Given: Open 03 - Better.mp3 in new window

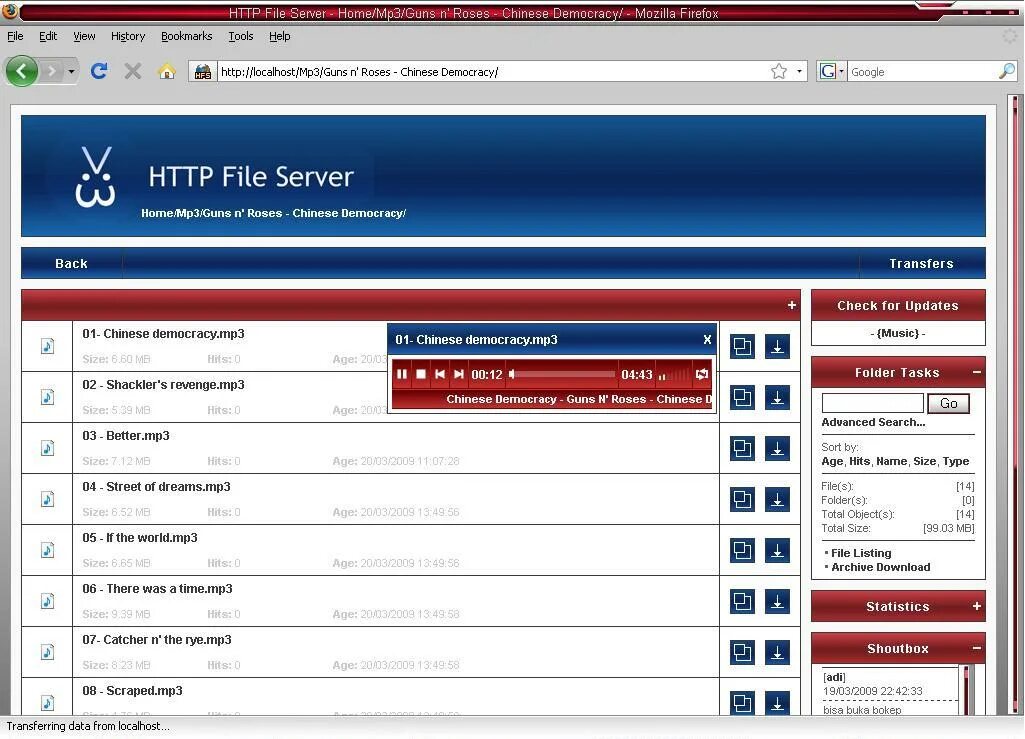Looking at the screenshot, I should coord(743,449).
